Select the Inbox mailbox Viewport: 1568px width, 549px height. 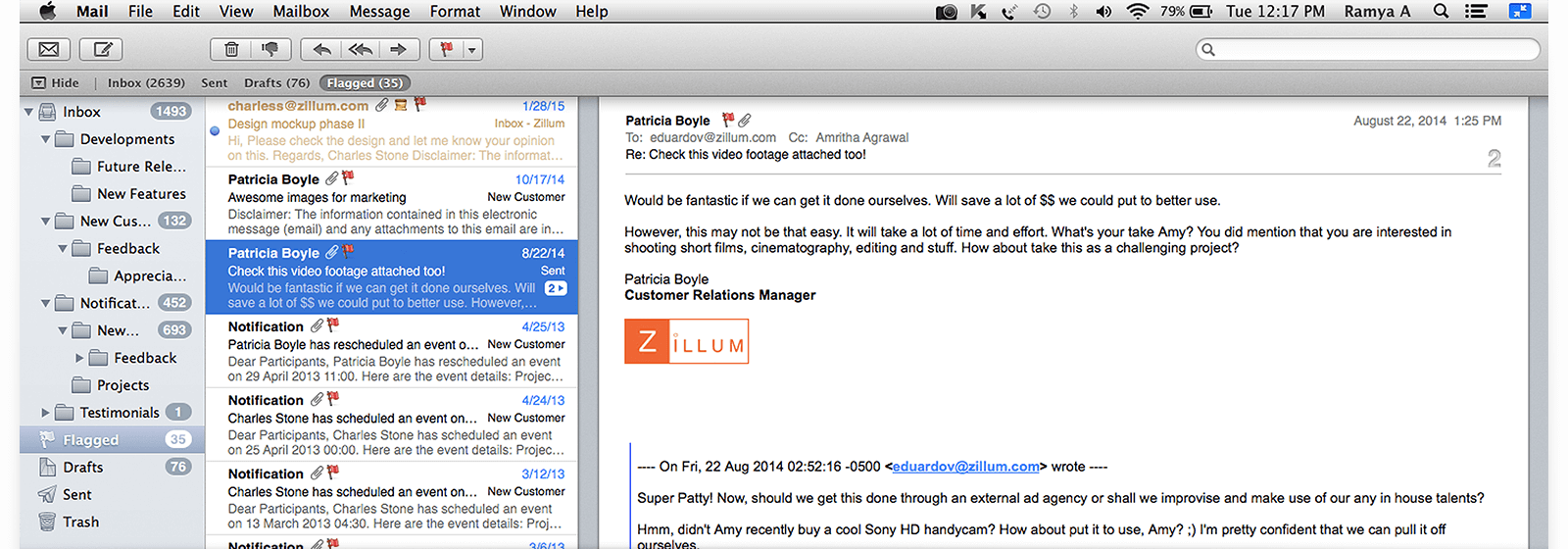pyautogui.click(x=113, y=112)
